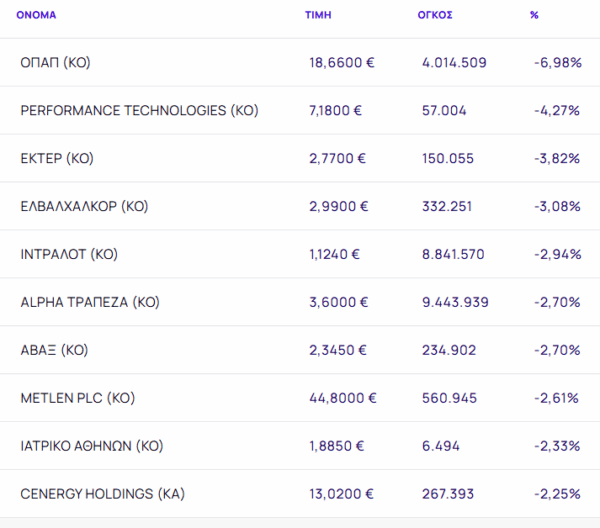The width and height of the screenshot is (600, 528).
Task: Open ΕΚΤΕΡ (ΚΟ) stock details
Action: 57,159
